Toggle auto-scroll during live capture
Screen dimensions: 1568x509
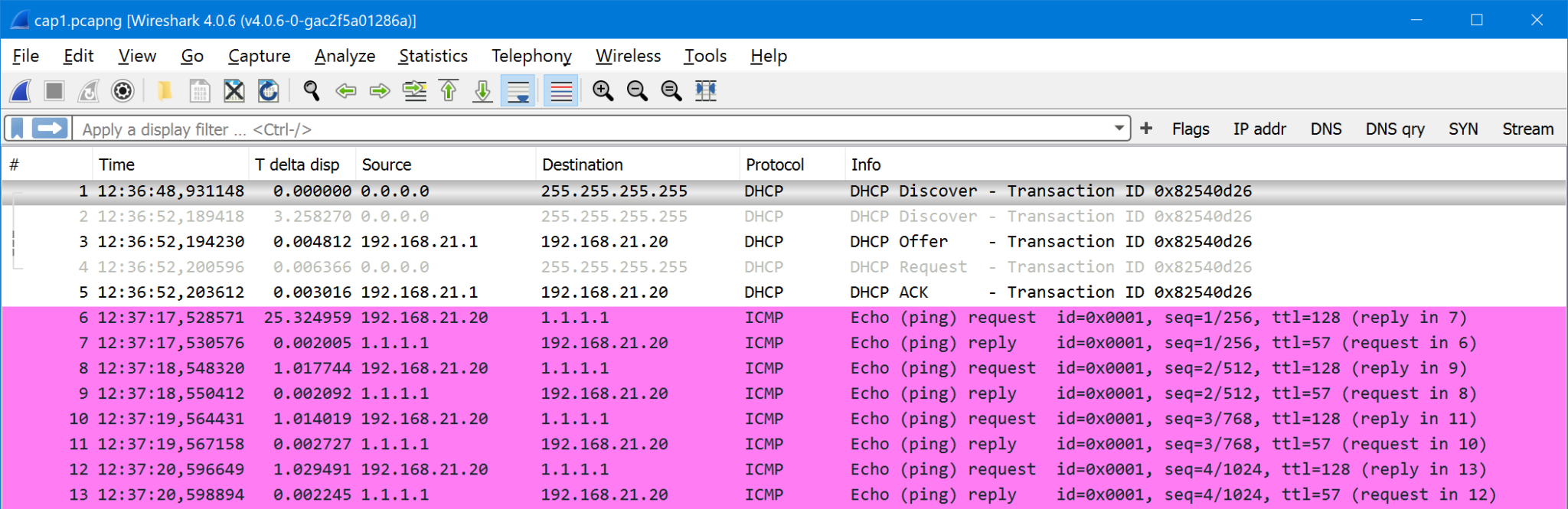click(x=518, y=91)
